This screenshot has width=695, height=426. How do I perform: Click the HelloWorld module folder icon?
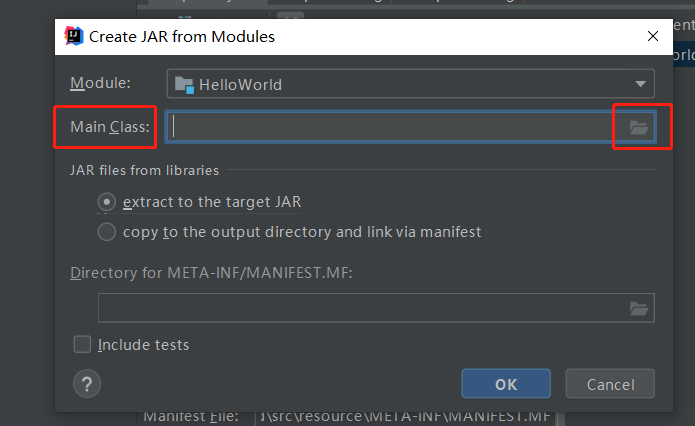tap(184, 84)
